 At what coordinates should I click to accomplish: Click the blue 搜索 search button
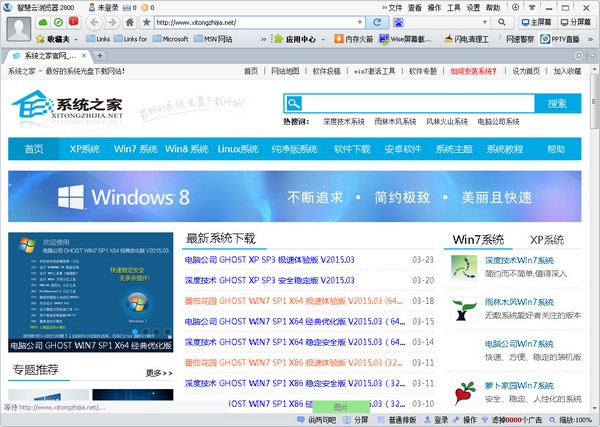click(x=556, y=103)
